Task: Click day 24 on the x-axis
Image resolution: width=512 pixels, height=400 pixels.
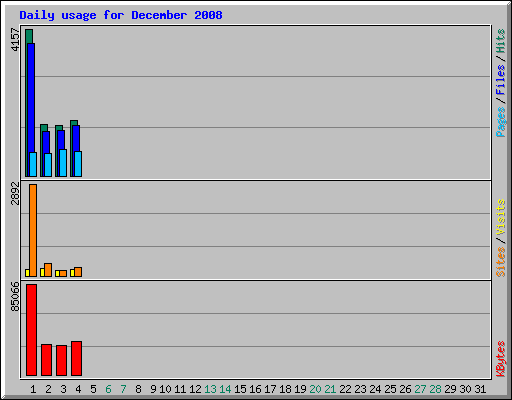Action: tap(375, 389)
